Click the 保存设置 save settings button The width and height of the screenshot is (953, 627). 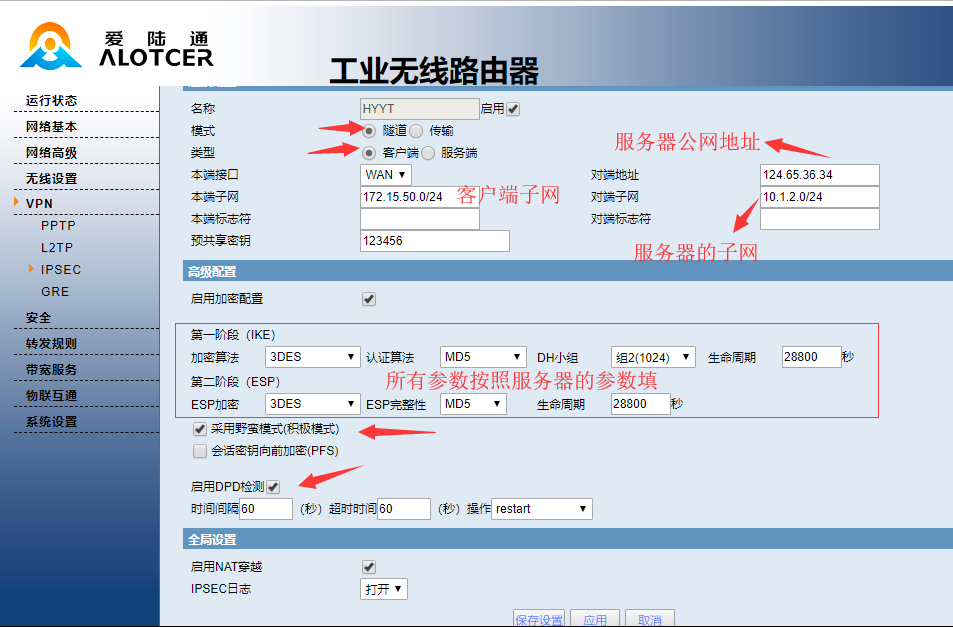click(x=539, y=619)
